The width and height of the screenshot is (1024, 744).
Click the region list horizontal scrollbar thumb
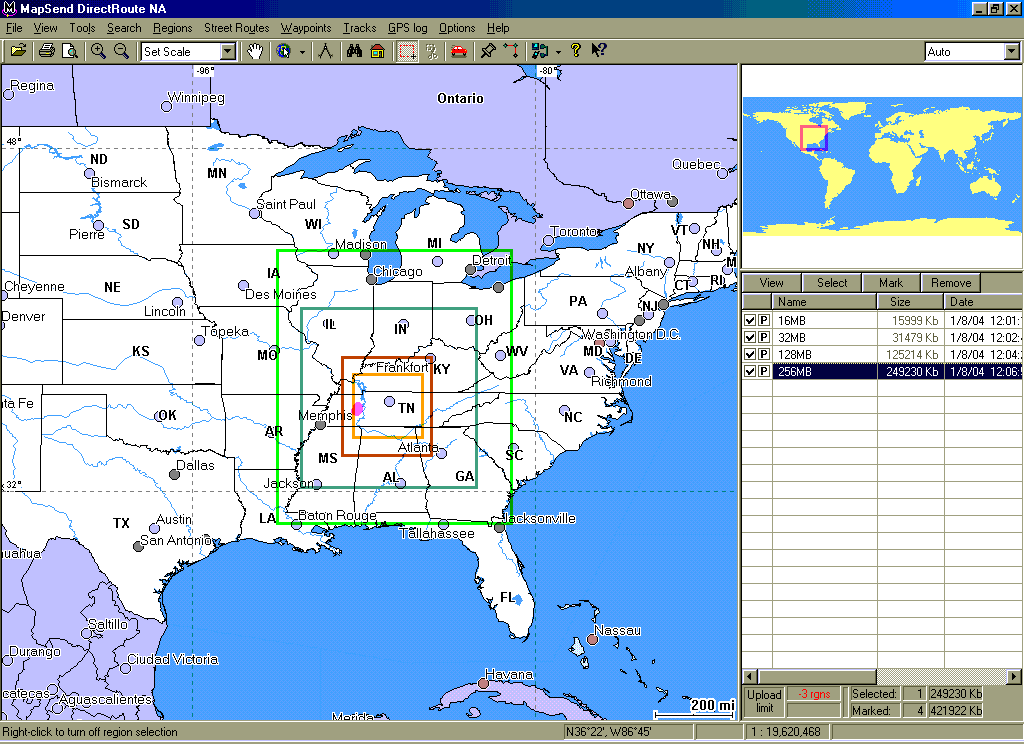click(816, 676)
